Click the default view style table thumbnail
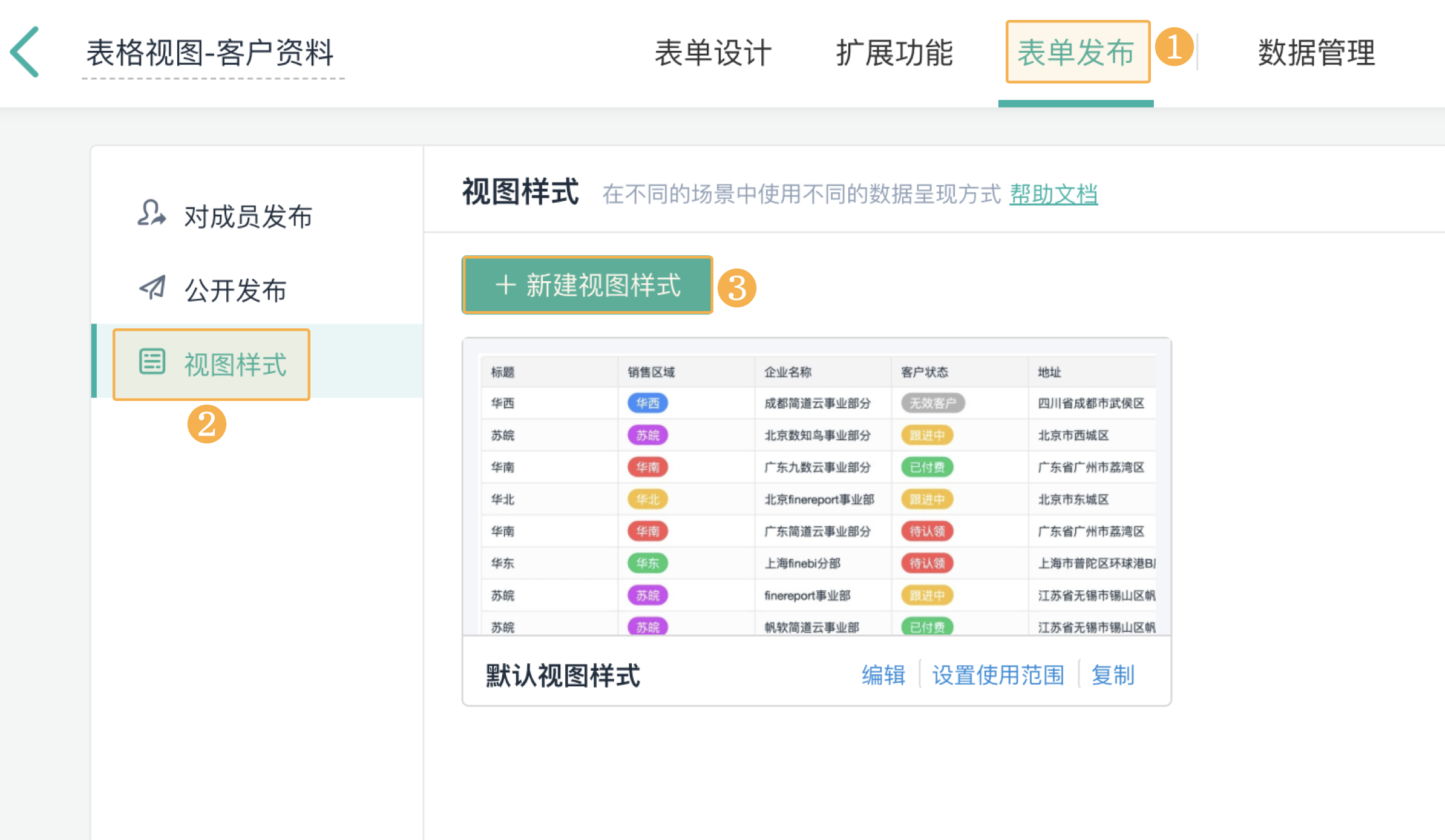Screen dimensions: 1445x840 click(x=817, y=487)
